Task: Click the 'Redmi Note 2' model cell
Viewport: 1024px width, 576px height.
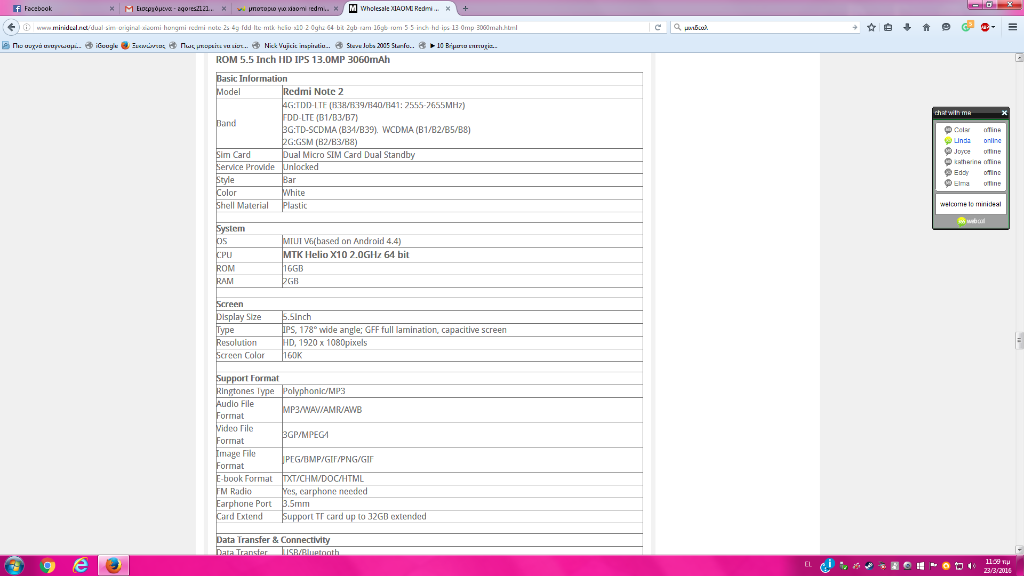Action: pos(462,91)
